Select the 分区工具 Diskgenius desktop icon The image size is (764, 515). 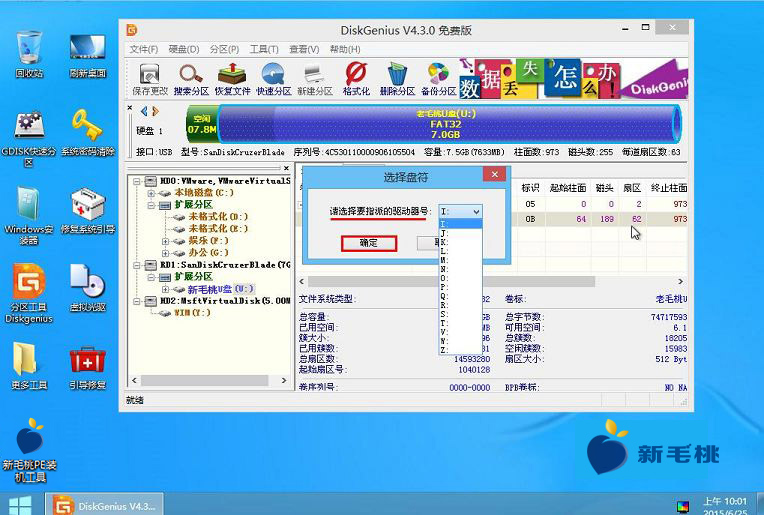[29, 294]
